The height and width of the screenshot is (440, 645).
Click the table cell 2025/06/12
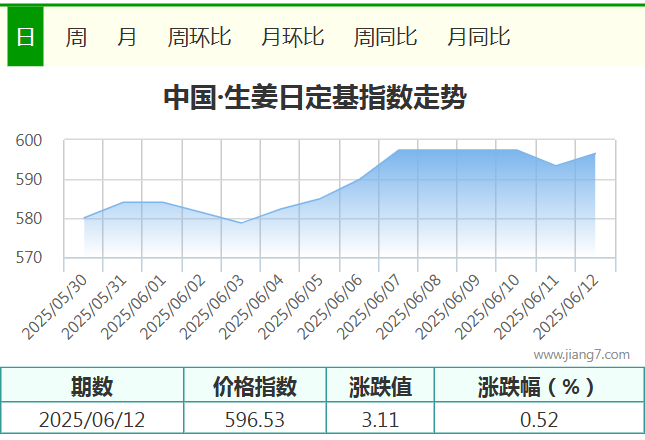(x=92, y=420)
